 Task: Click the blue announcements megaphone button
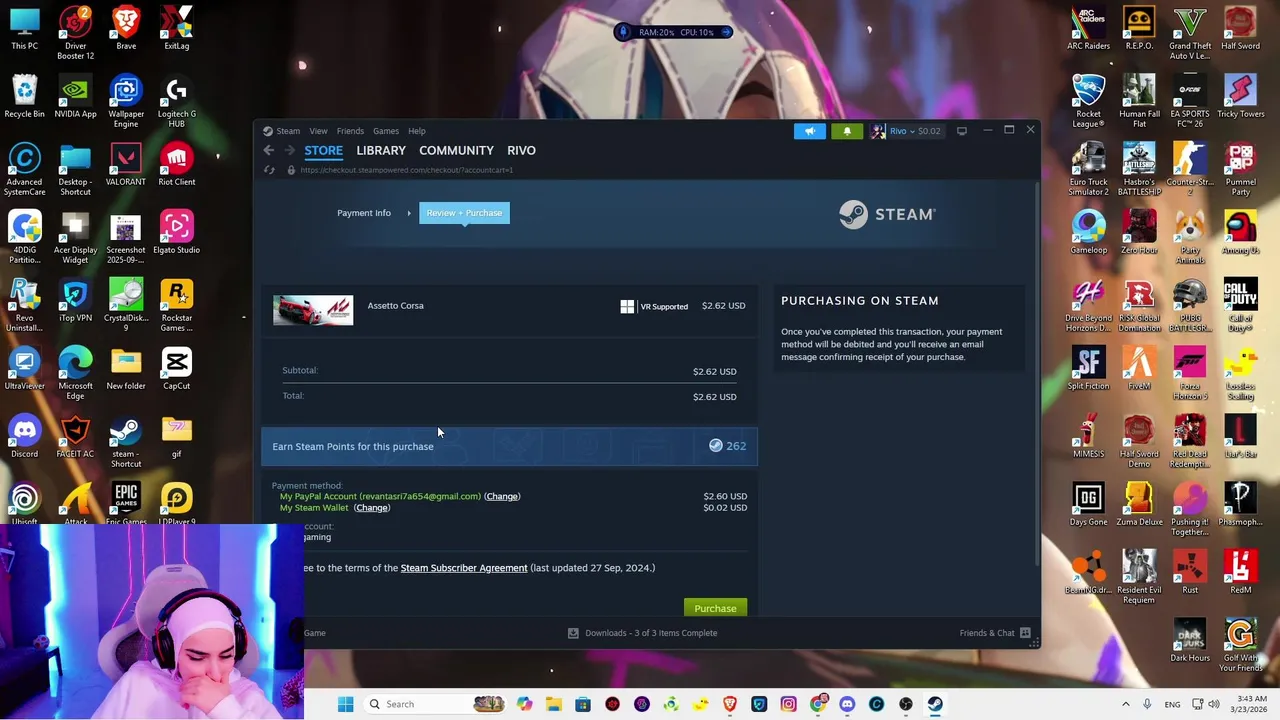810,131
